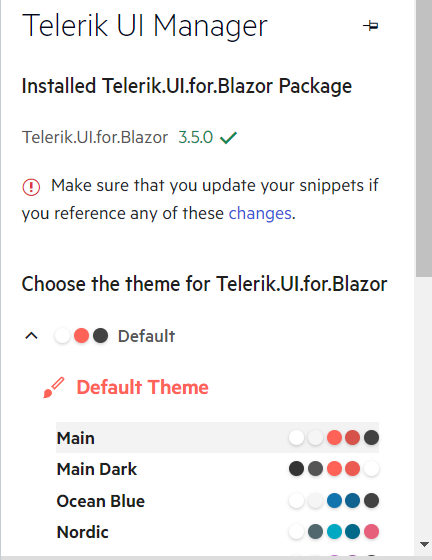Screen dimensions: 432x560
Task: Pick the Nordic theme variant
Action: tap(217, 532)
